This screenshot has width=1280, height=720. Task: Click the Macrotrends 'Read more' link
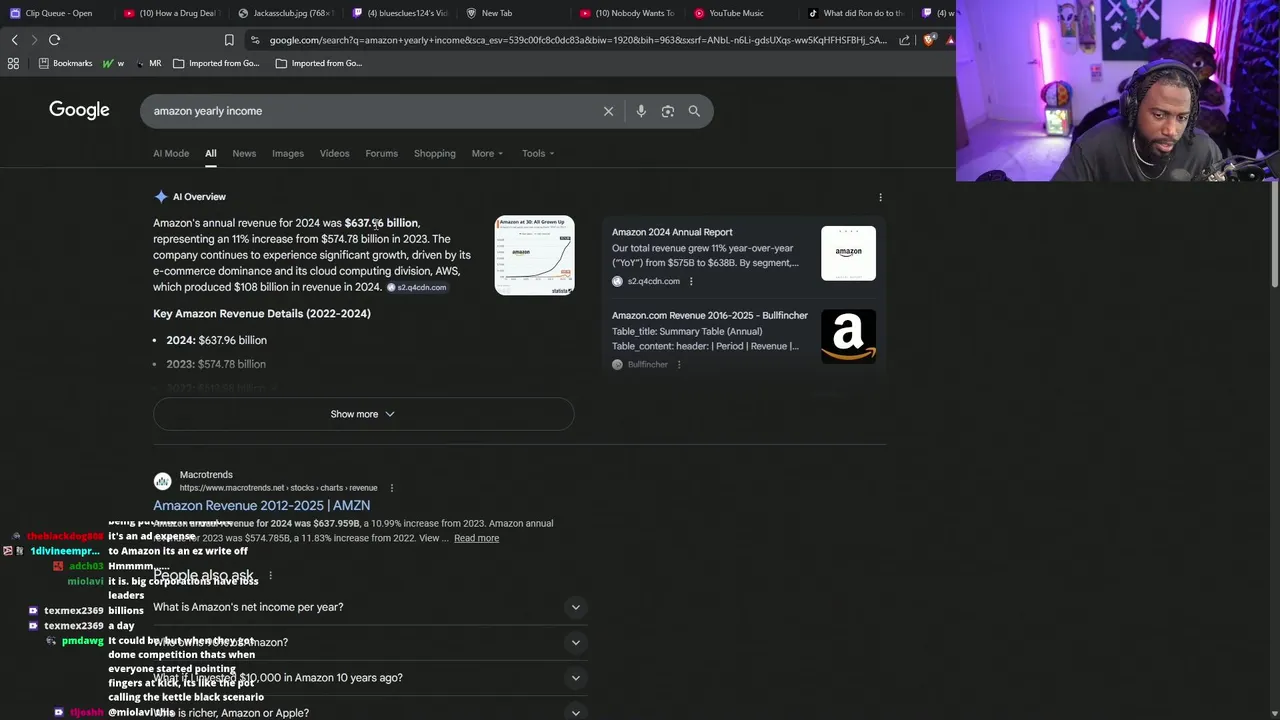pos(476,538)
